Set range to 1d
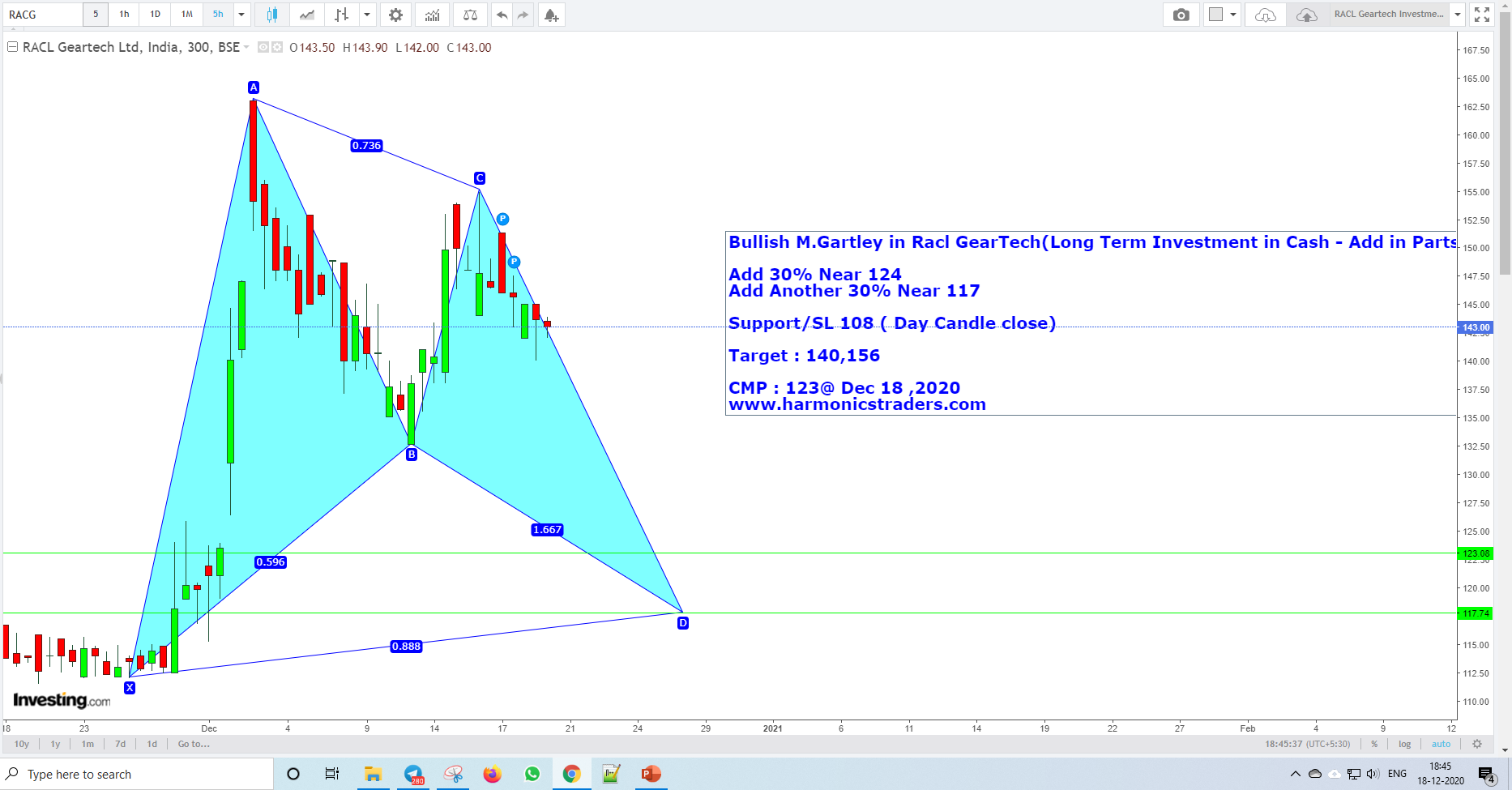Image resolution: width=1512 pixels, height=790 pixels. (152, 744)
